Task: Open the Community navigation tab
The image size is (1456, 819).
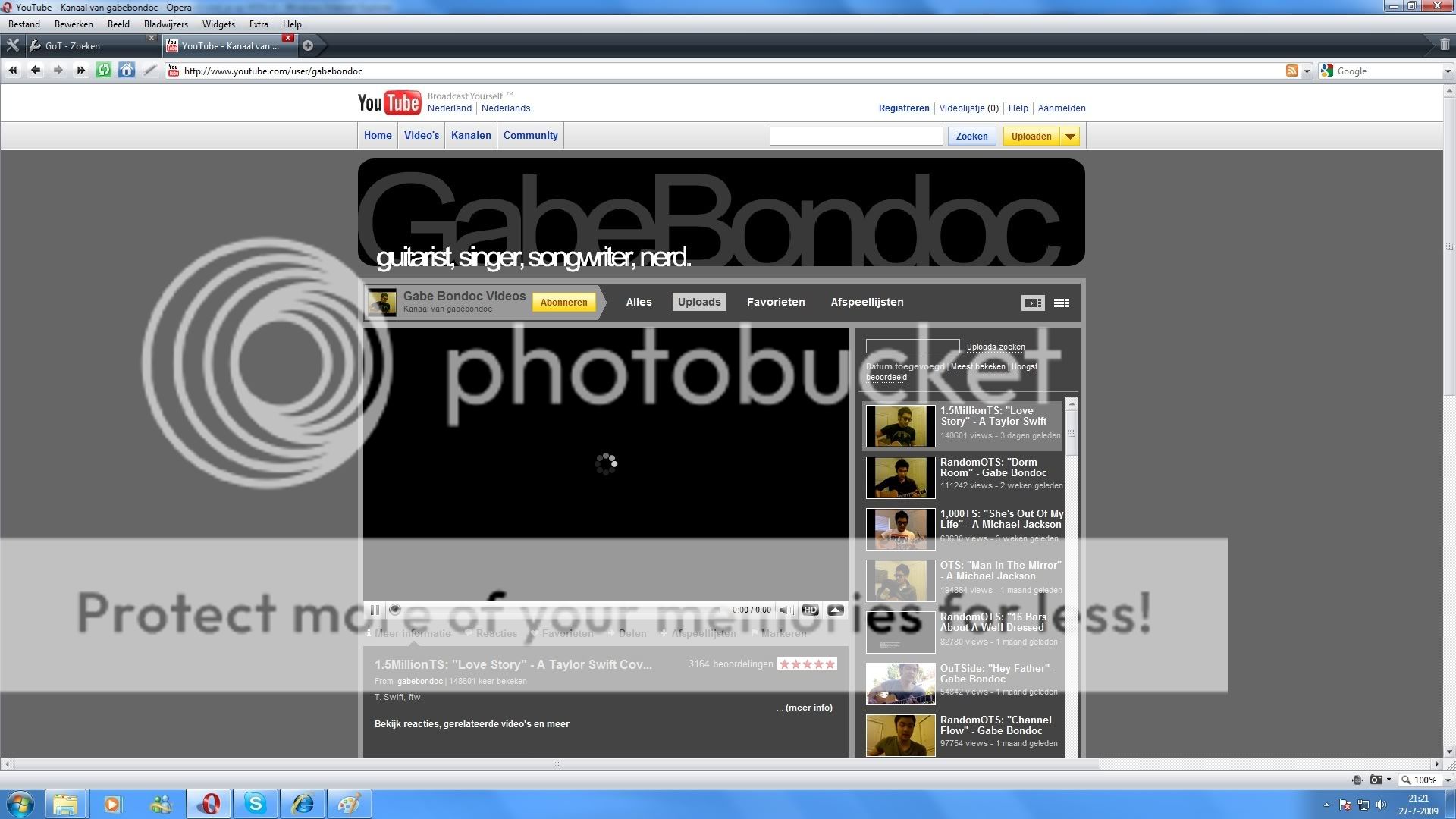Action: click(x=530, y=136)
